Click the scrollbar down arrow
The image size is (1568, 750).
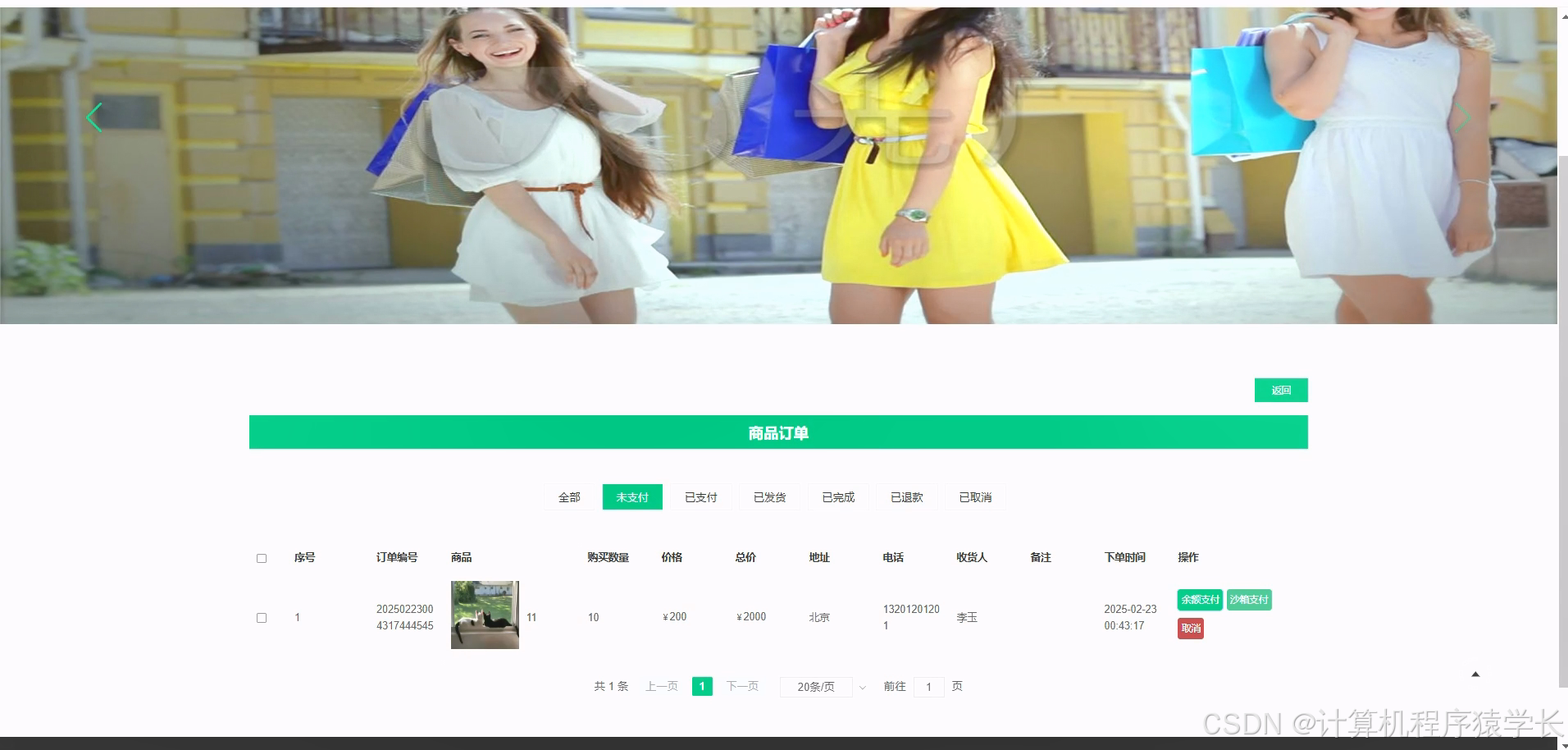[x=1562, y=744]
